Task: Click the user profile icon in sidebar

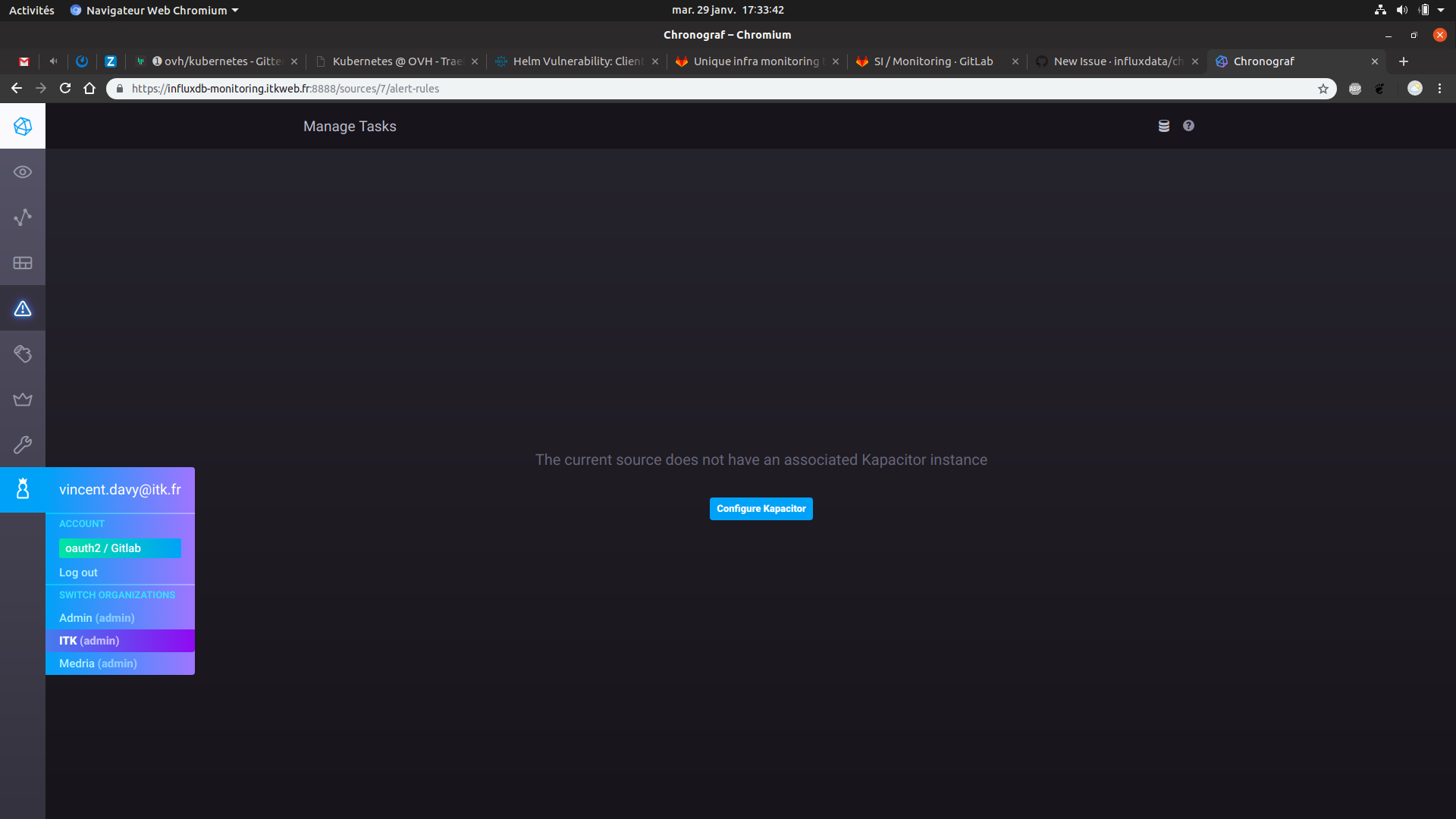Action: click(x=23, y=489)
